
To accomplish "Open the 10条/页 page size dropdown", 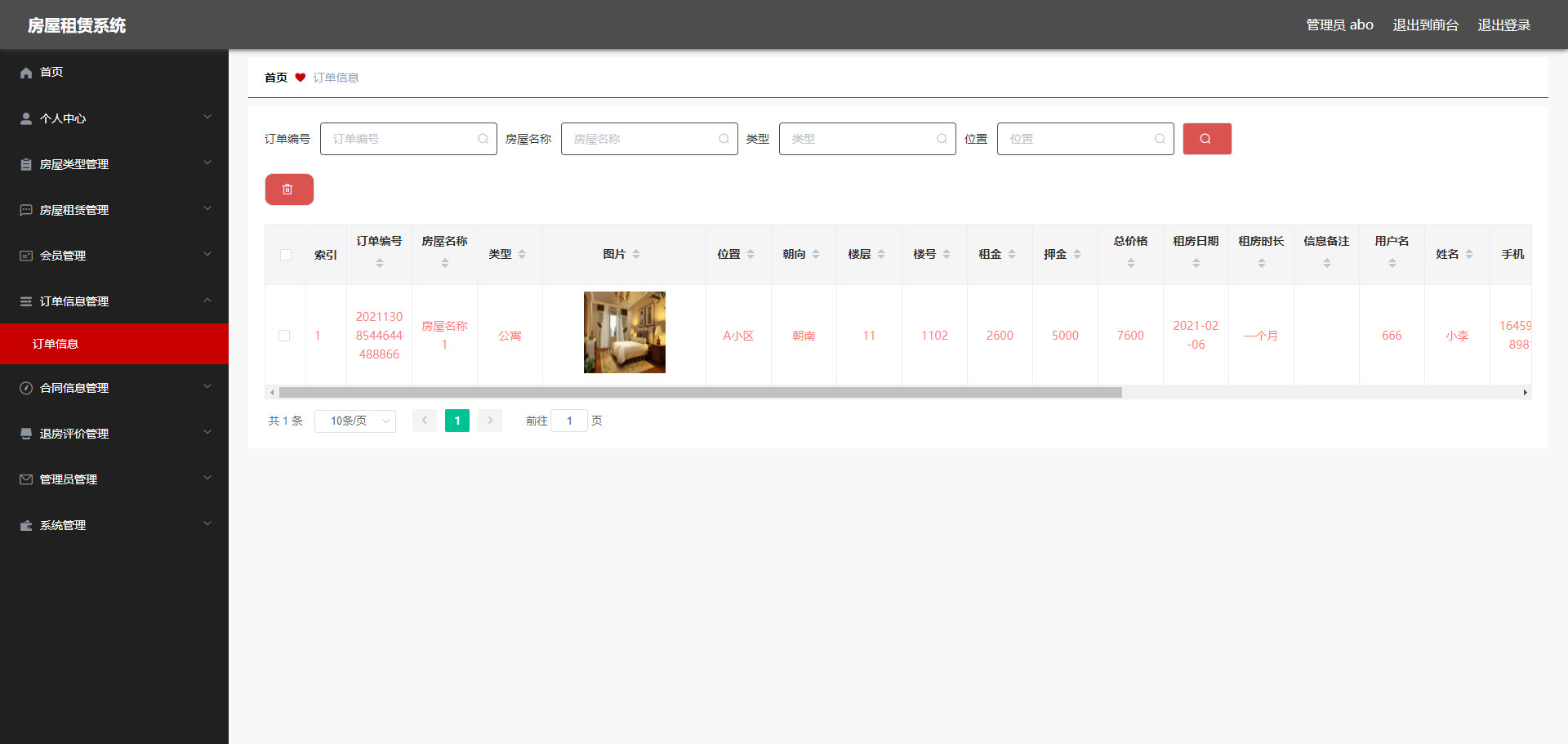I will coord(355,421).
